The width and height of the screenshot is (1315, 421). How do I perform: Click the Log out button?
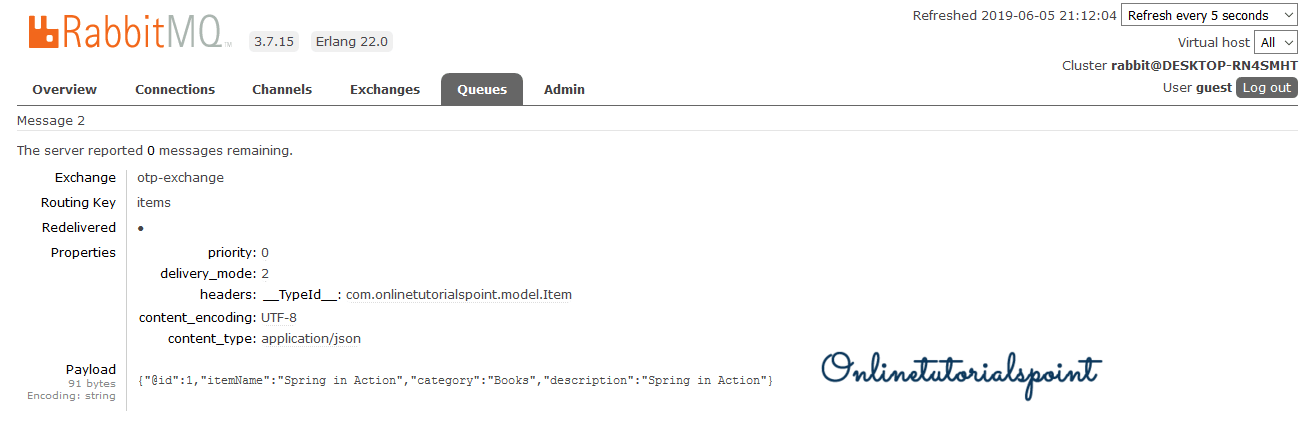tap(1267, 87)
